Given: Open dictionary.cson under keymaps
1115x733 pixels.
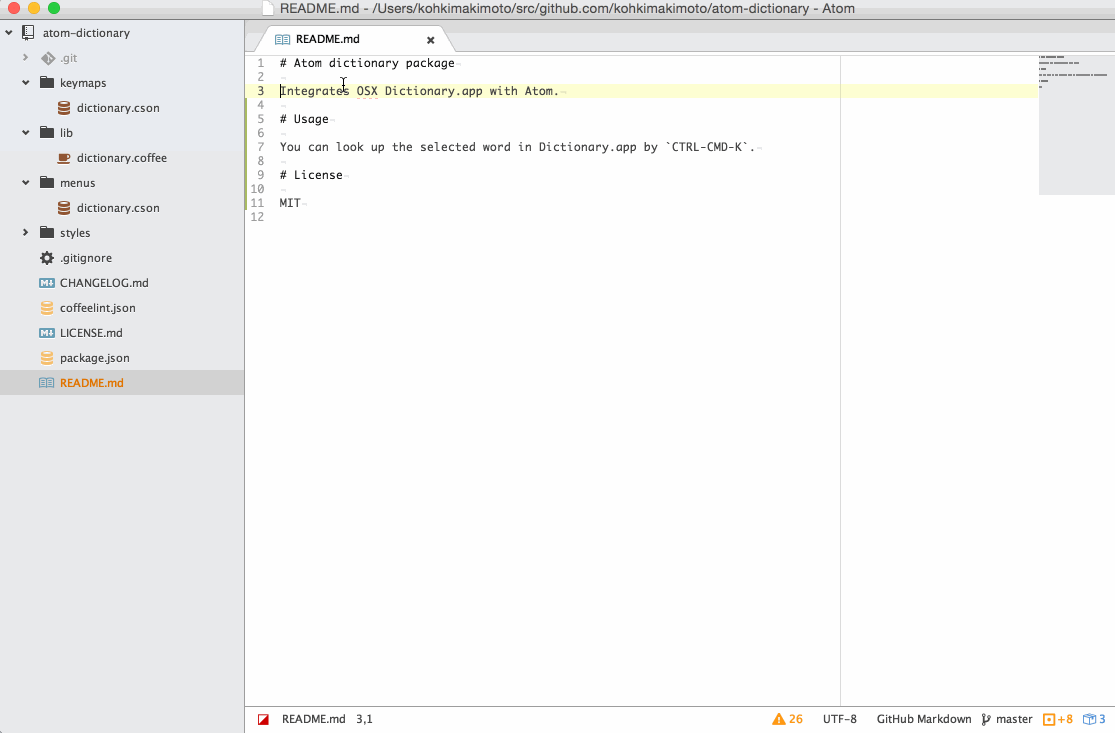Looking at the screenshot, I should click(x=118, y=108).
